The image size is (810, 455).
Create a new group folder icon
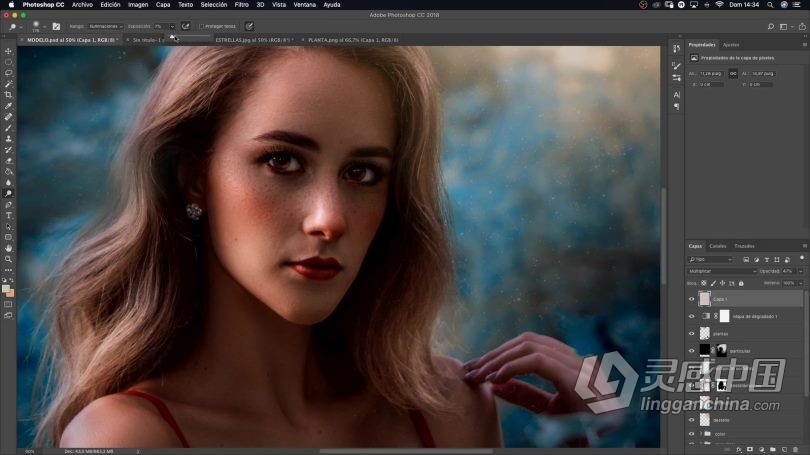[773, 449]
